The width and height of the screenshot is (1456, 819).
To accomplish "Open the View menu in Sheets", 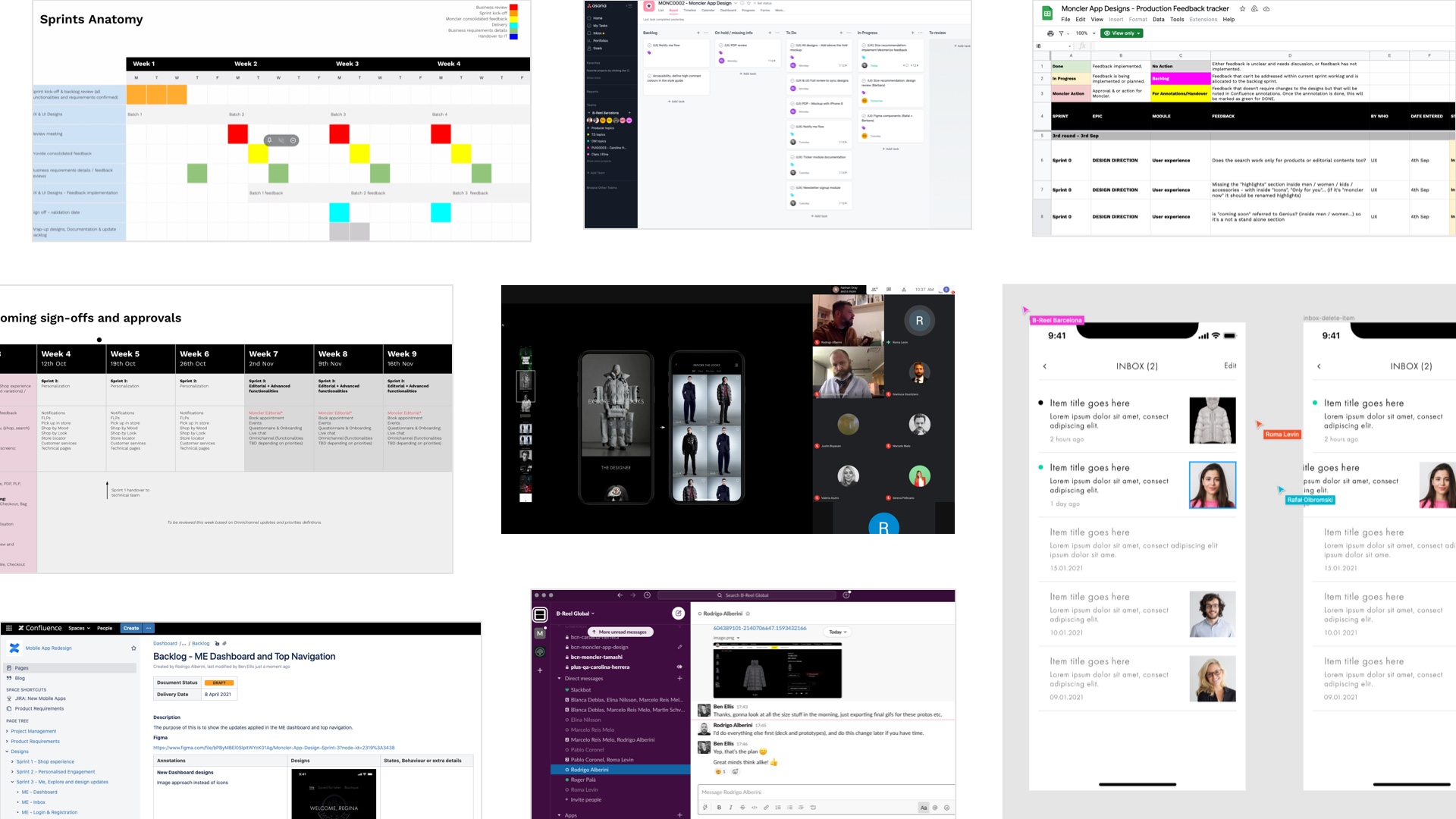I will coord(1097,20).
